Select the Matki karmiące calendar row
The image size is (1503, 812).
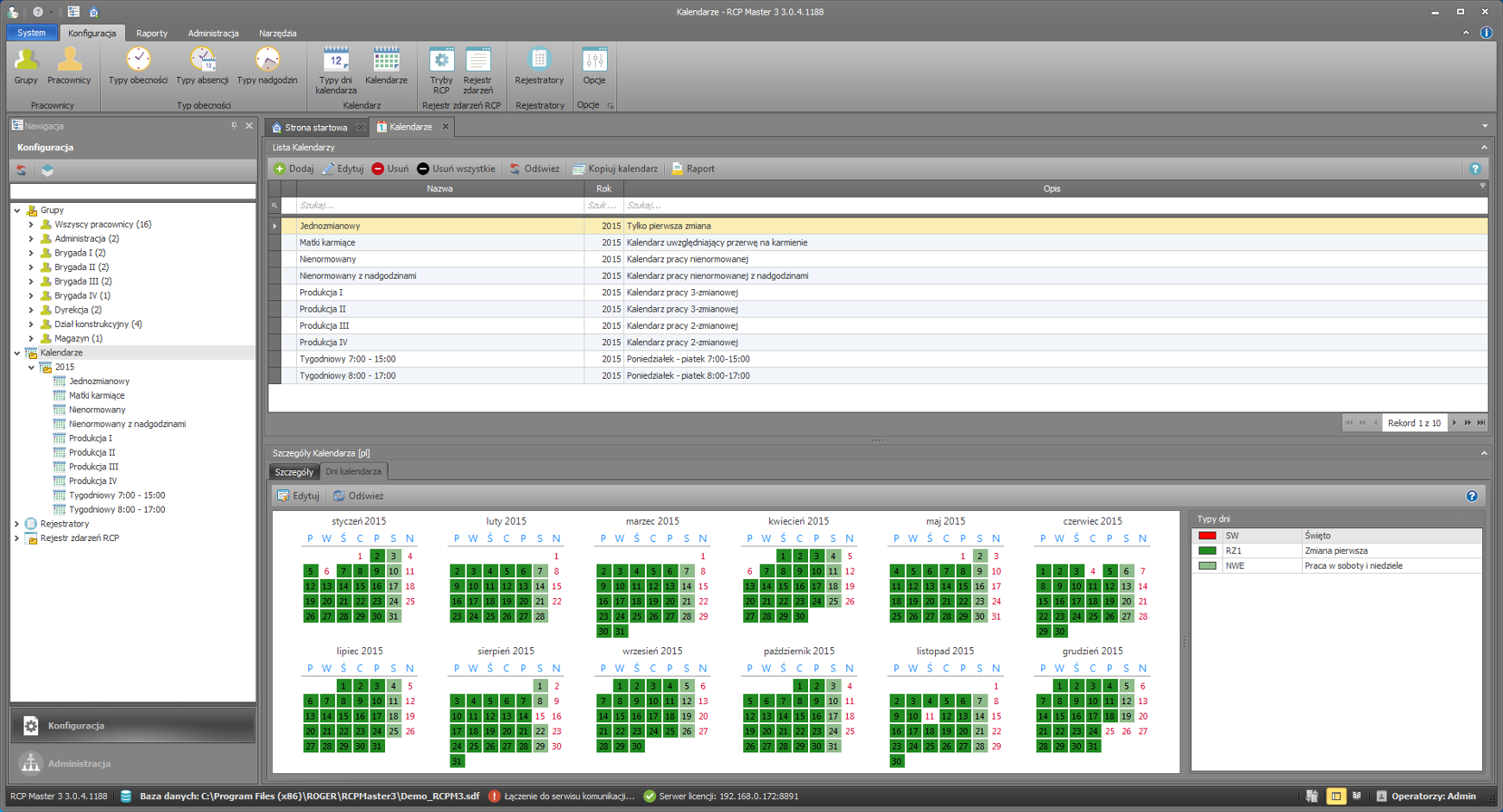pyautogui.click(x=878, y=242)
